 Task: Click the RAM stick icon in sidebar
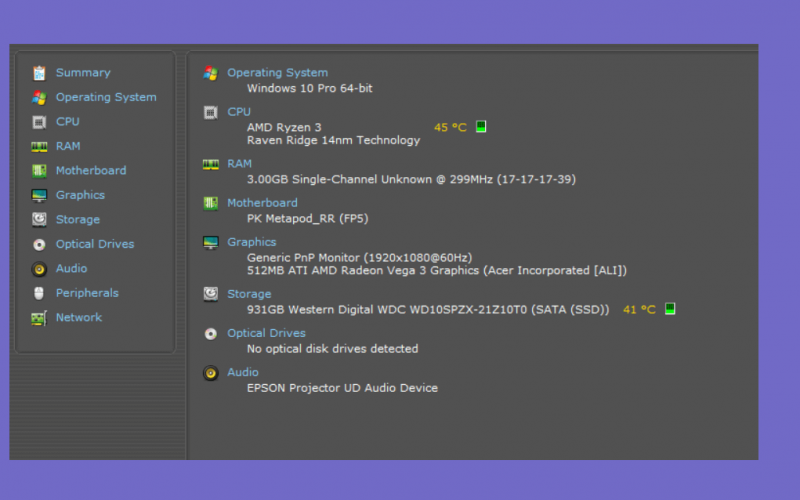tap(39, 147)
